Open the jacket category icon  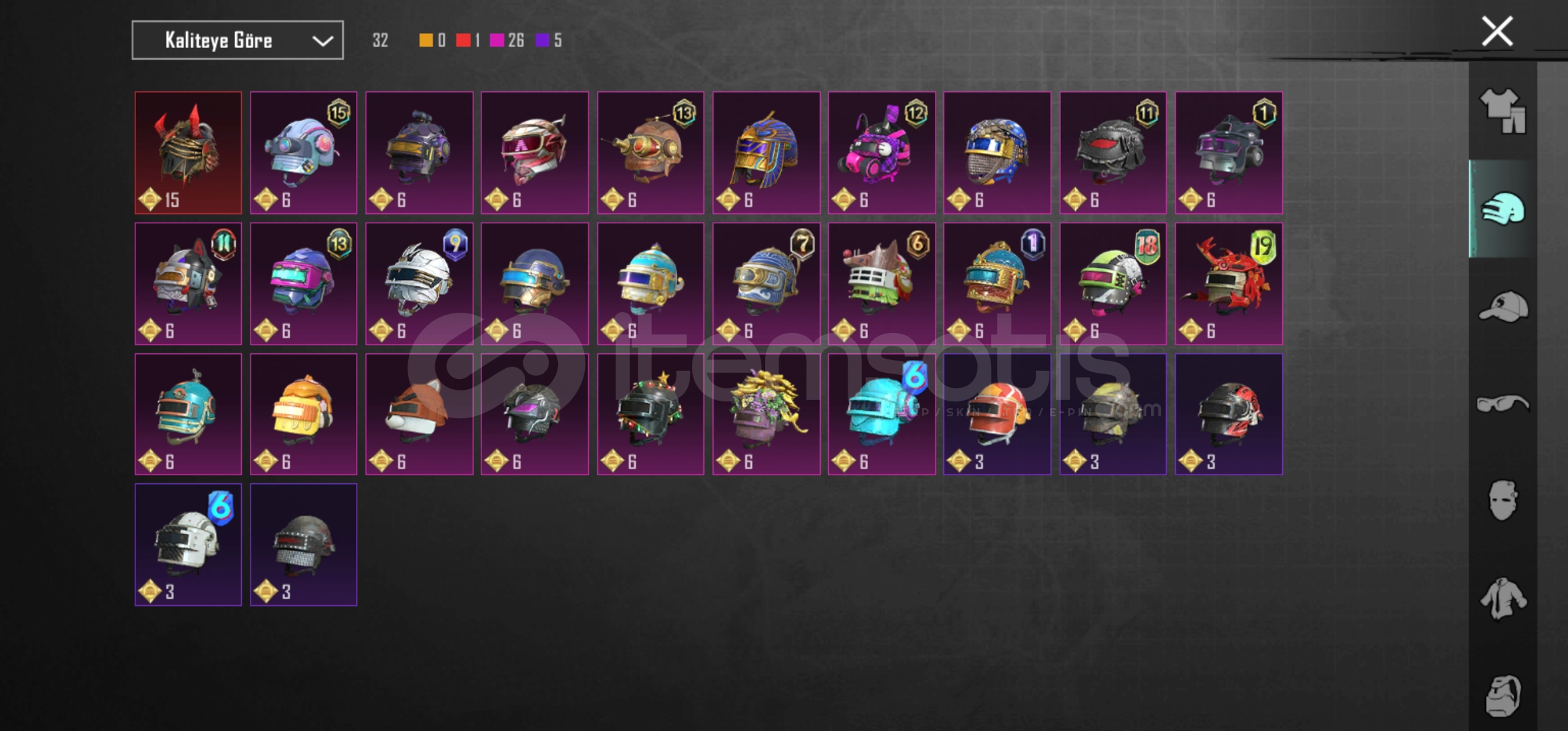coord(1503,598)
